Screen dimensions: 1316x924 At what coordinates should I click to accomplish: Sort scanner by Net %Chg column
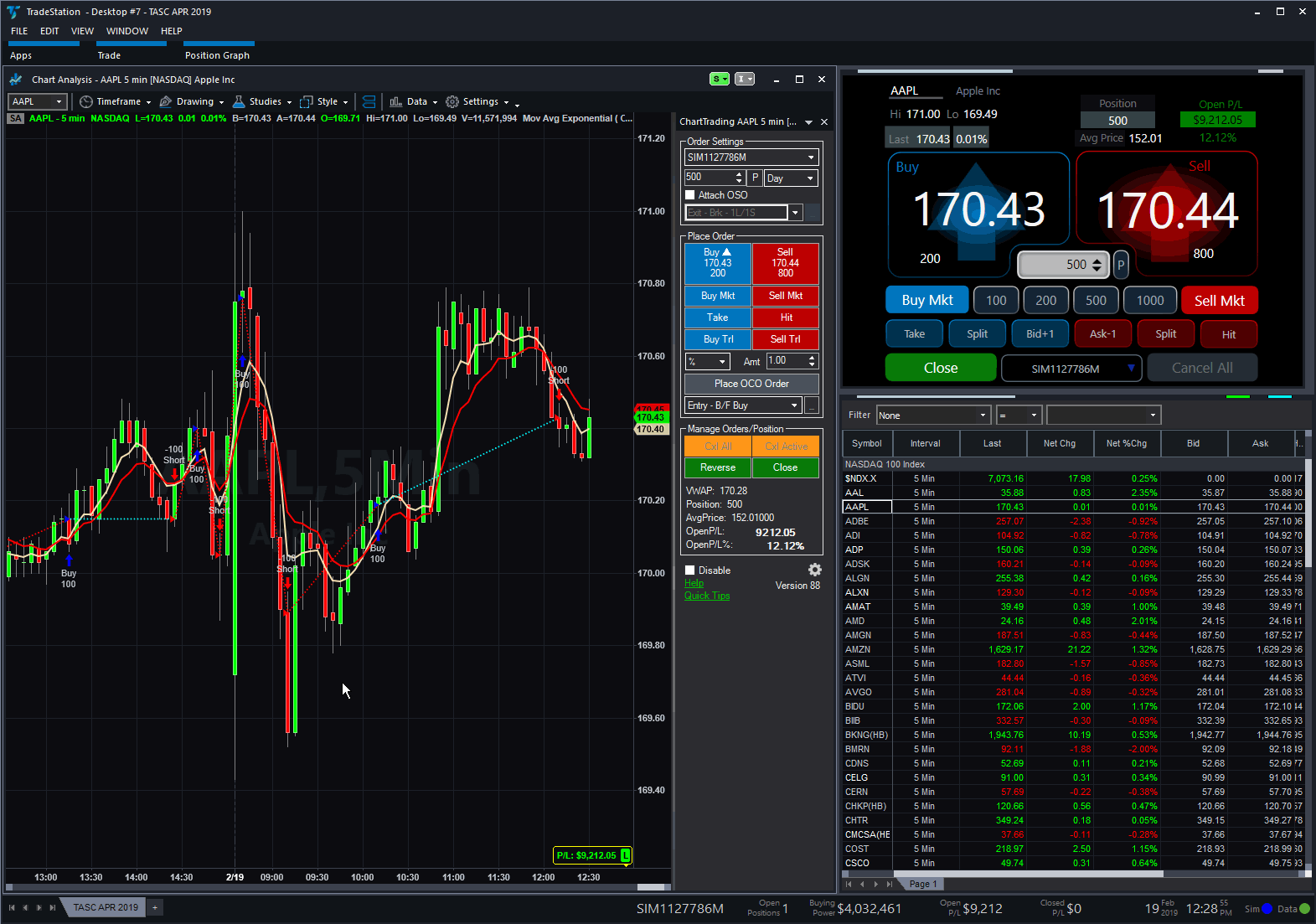[1126, 443]
